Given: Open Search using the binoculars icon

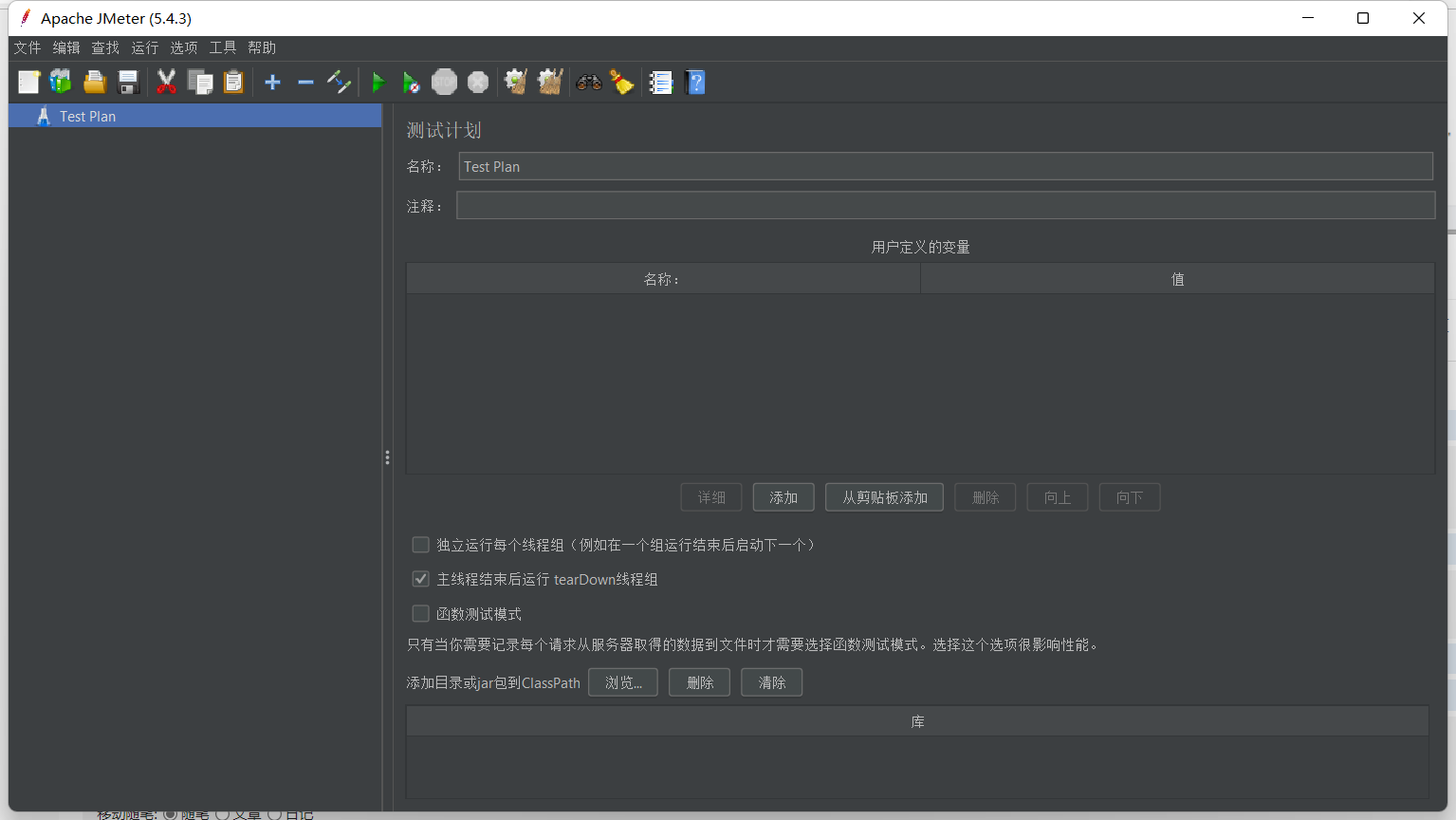Looking at the screenshot, I should pos(589,83).
